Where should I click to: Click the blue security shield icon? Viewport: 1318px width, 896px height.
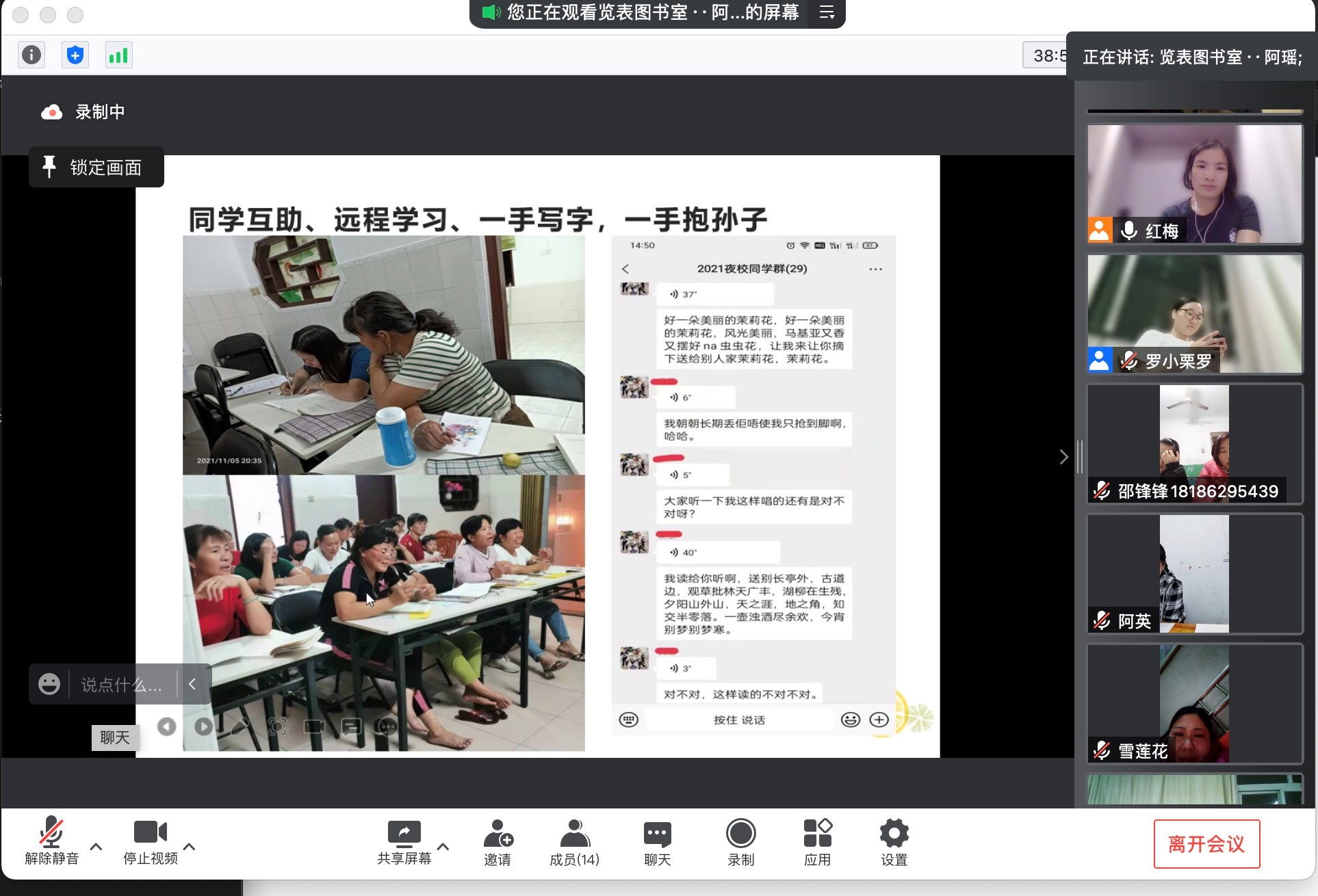pyautogui.click(x=75, y=55)
